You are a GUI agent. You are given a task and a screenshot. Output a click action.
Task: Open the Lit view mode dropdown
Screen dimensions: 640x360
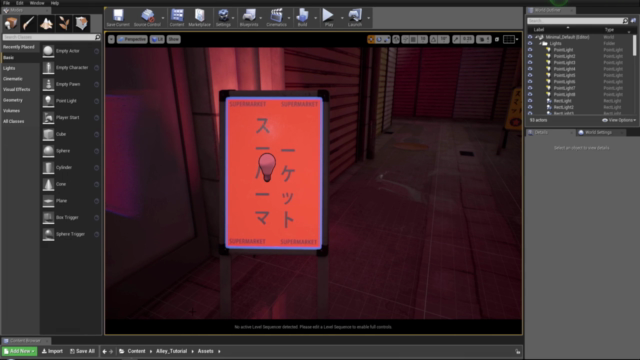click(157, 39)
